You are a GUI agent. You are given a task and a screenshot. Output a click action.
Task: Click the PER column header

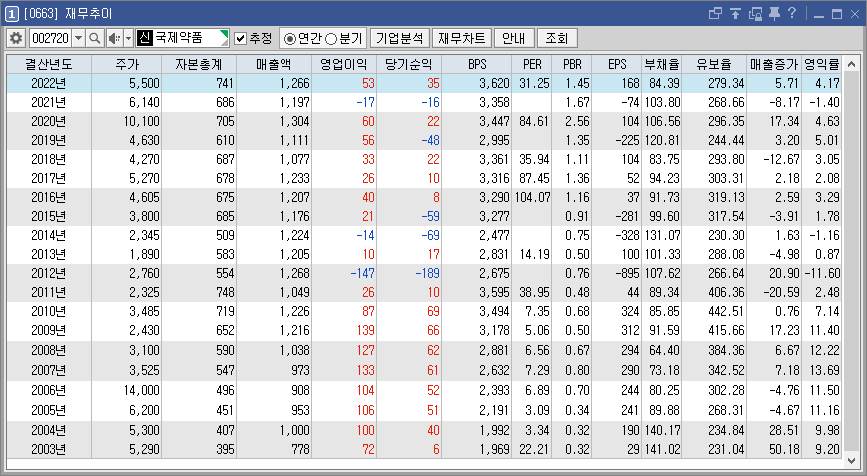(532, 64)
